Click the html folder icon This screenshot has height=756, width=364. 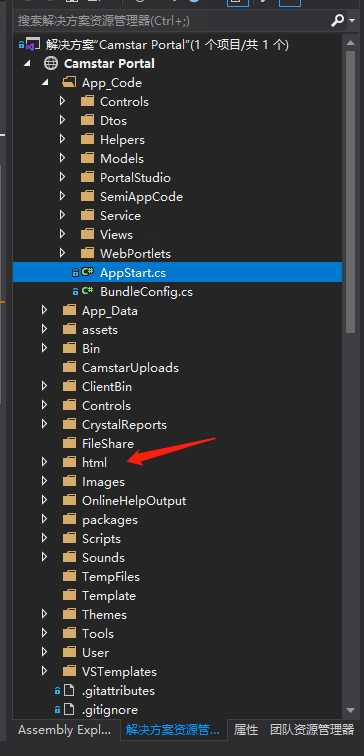coord(69,462)
